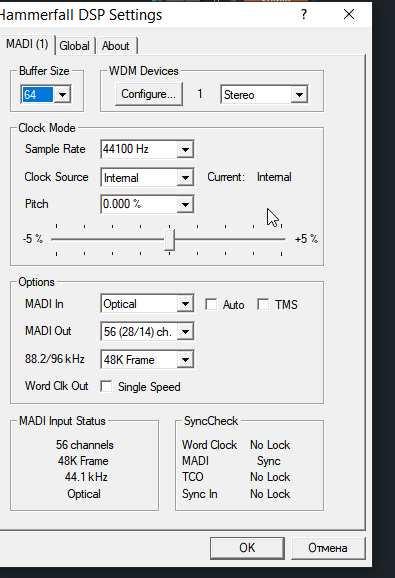Click the -5 % pitch range label
Viewport: 395px width, 578px height.
point(33,239)
